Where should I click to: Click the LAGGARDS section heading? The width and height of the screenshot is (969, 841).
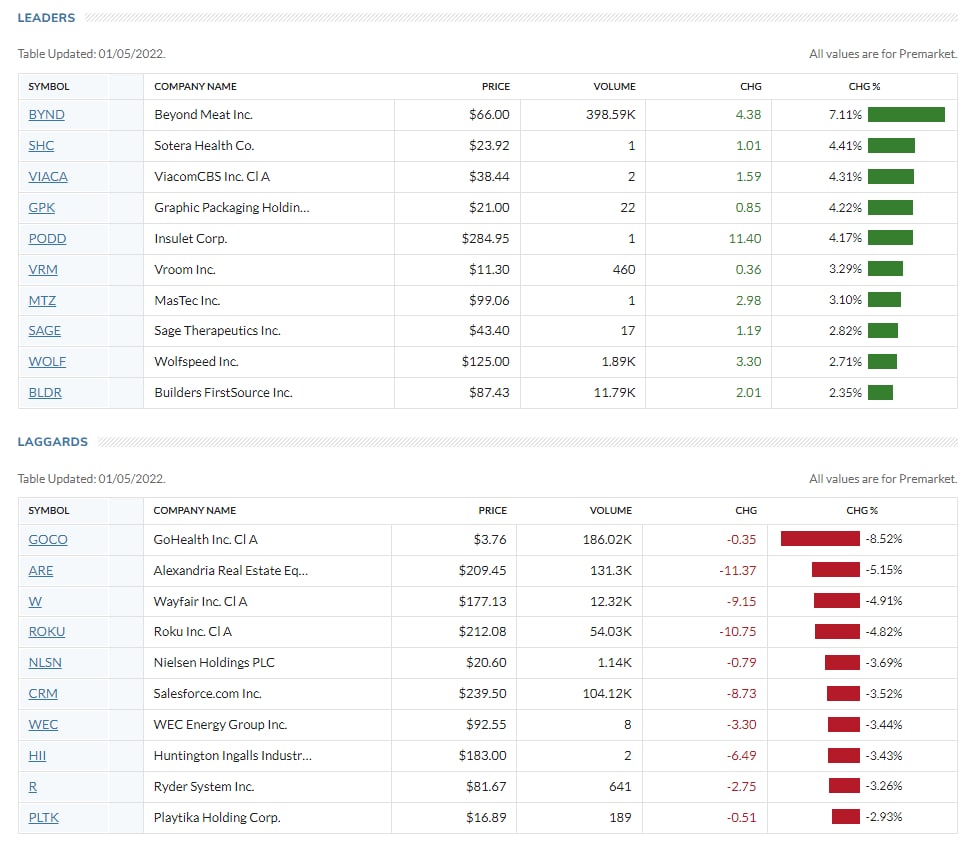point(53,442)
